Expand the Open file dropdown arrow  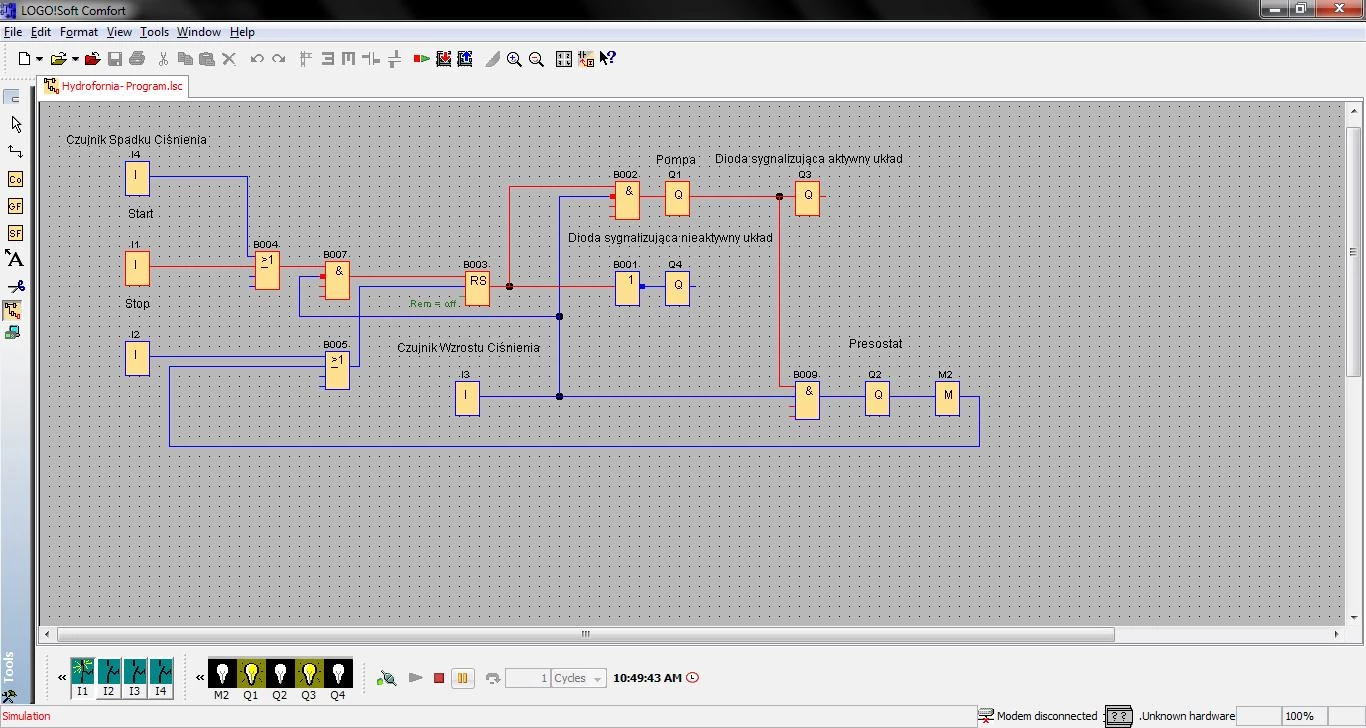[x=75, y=59]
